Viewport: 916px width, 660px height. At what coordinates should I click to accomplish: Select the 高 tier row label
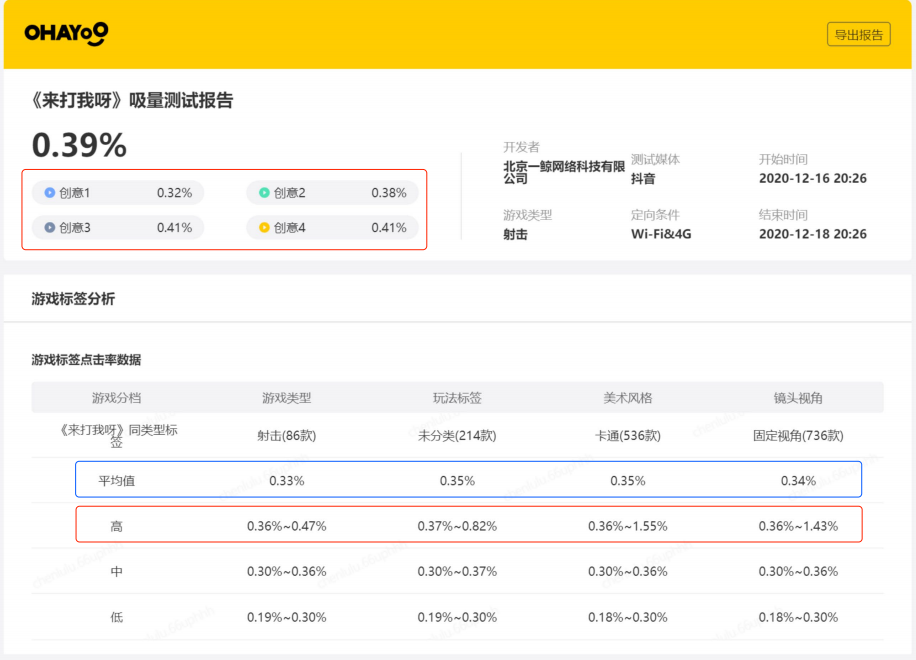(x=116, y=526)
